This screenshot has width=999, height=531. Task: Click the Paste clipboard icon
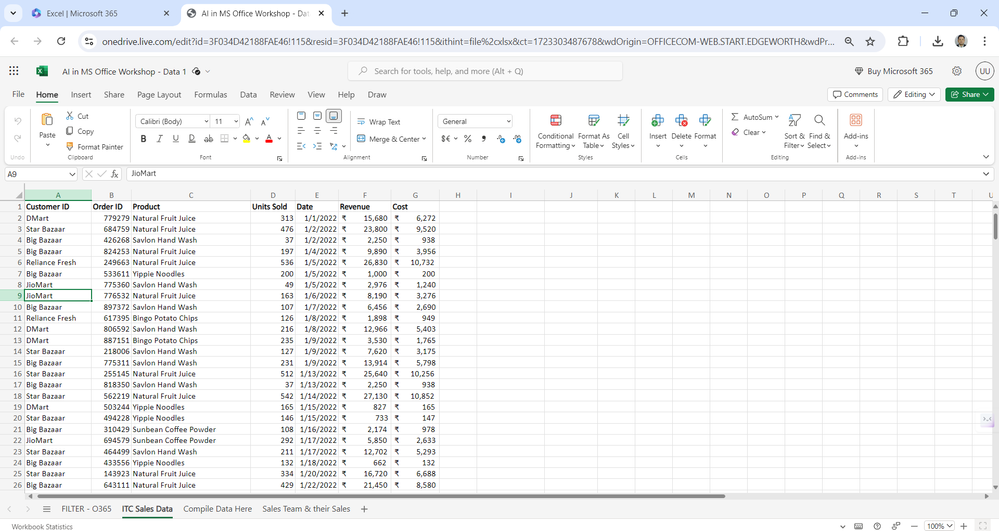47,120
